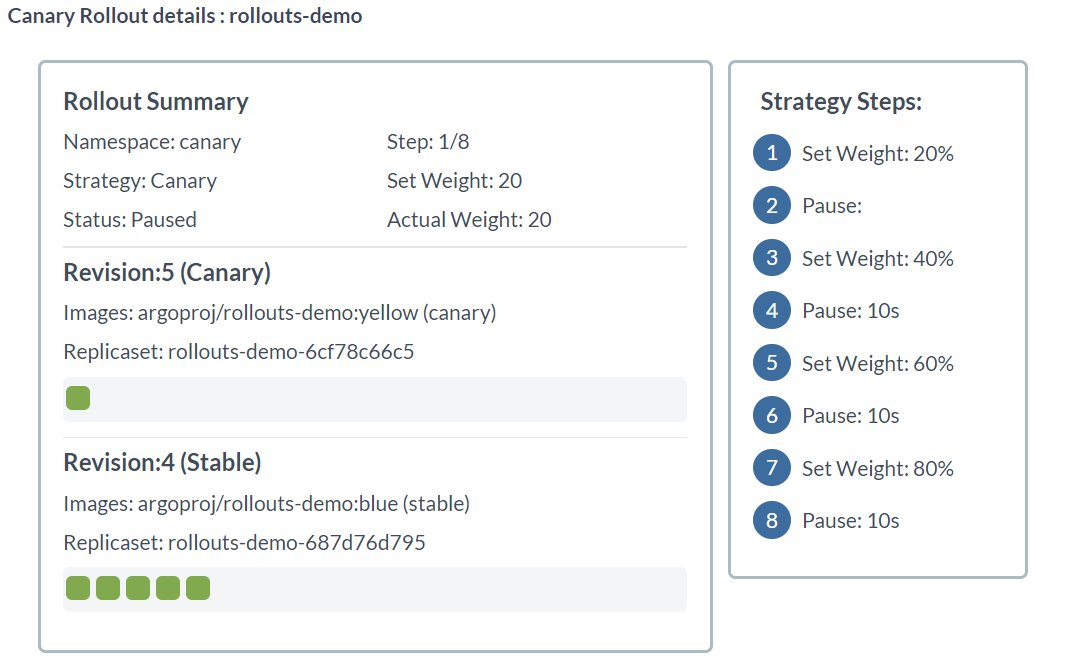1069x662 pixels.
Task: Click the Status: Paused label
Action: [x=130, y=220]
